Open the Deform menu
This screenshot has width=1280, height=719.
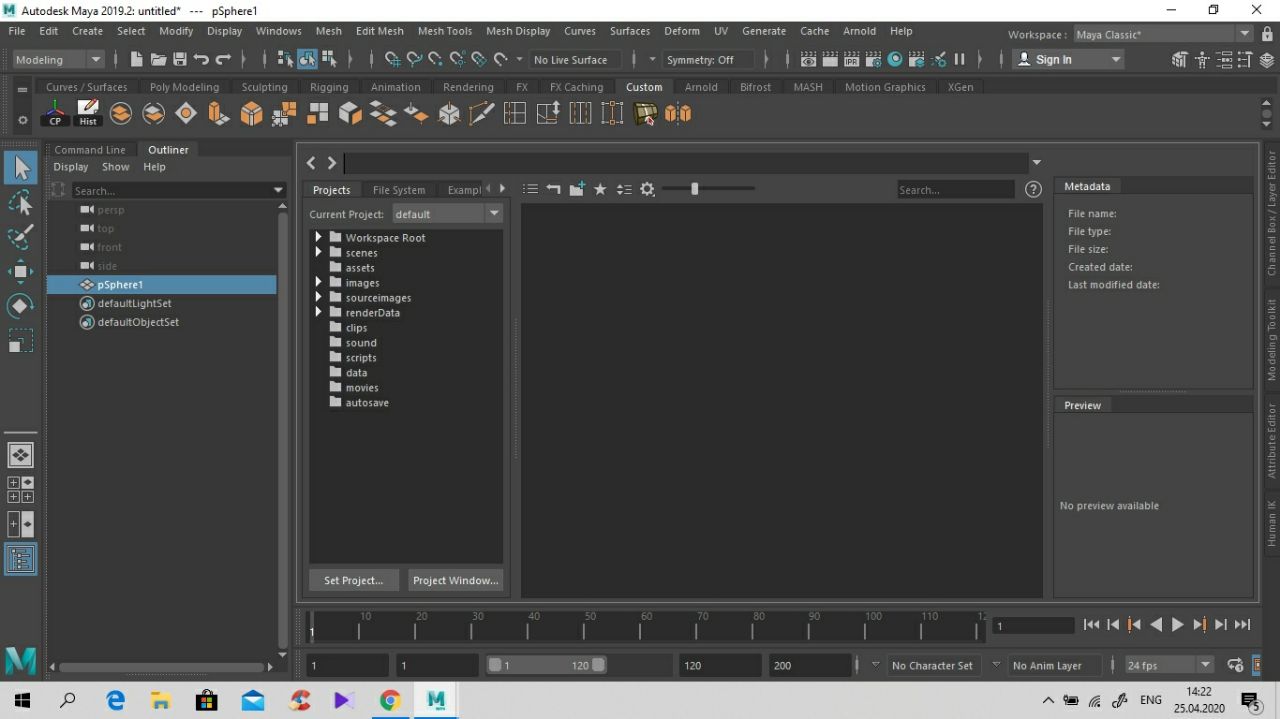click(x=682, y=31)
